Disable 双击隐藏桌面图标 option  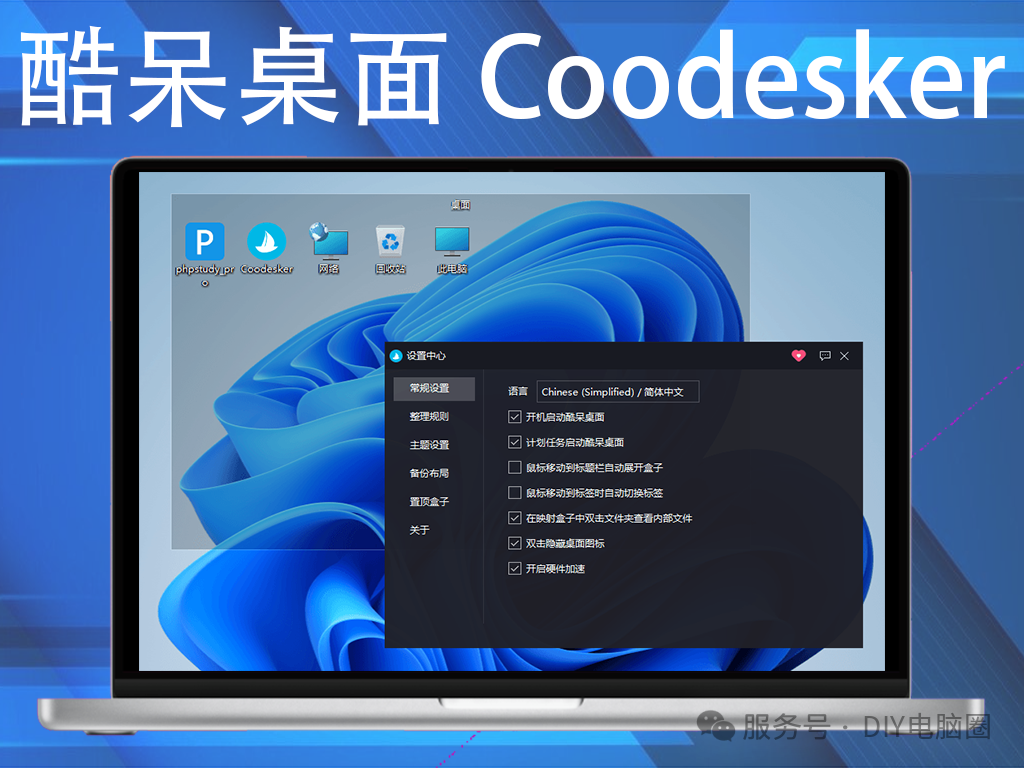click(515, 543)
